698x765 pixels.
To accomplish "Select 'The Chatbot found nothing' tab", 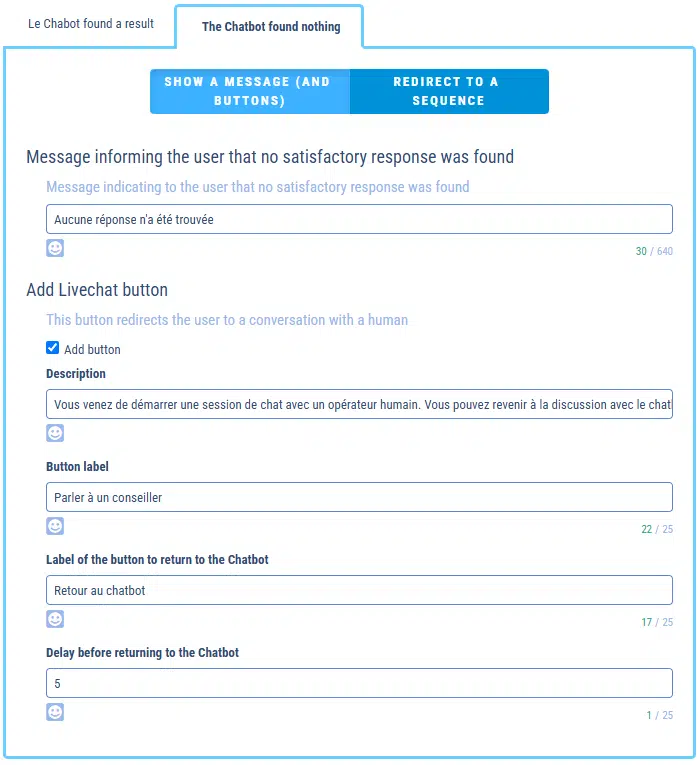I will 271,27.
